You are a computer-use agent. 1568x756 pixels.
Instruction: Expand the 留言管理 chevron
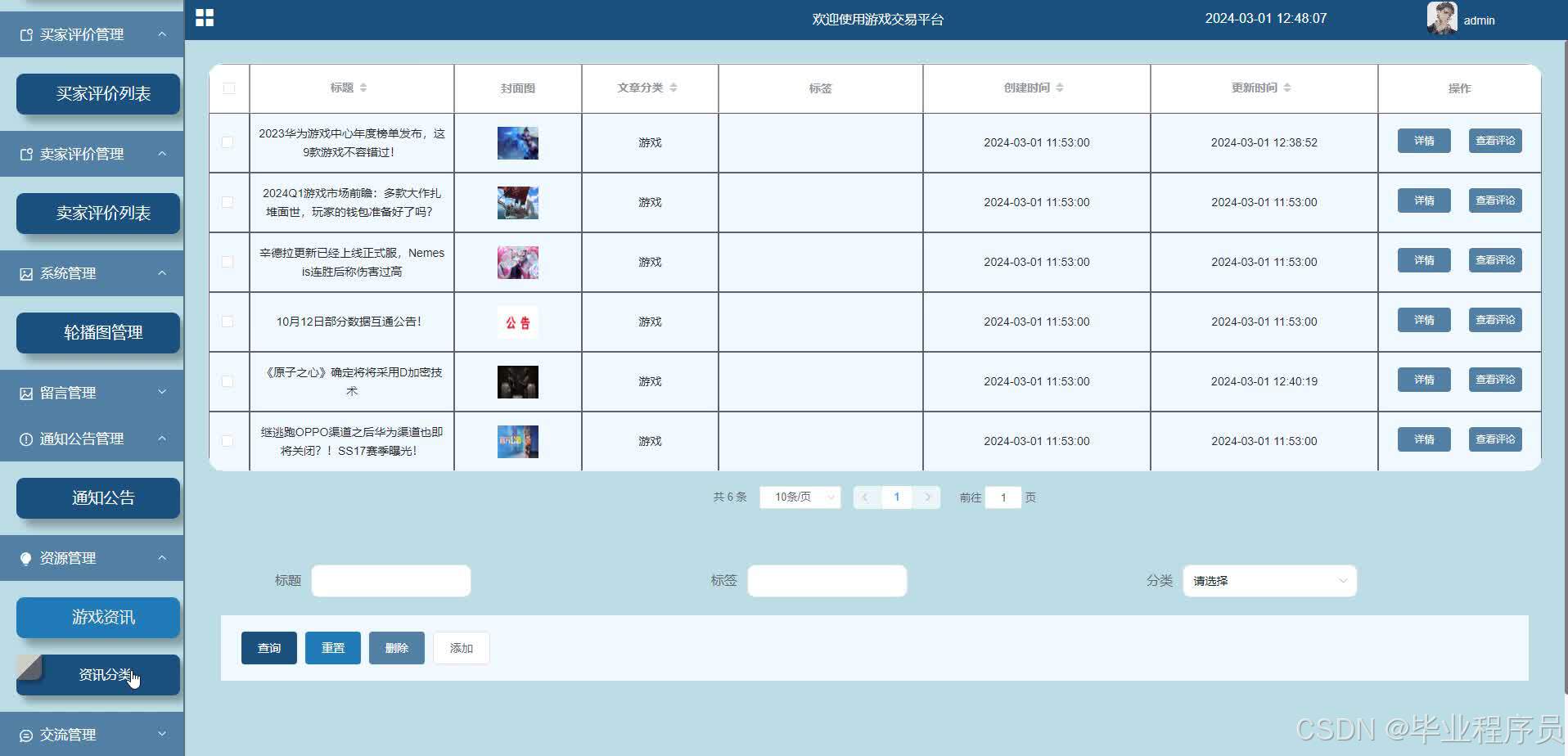[162, 393]
